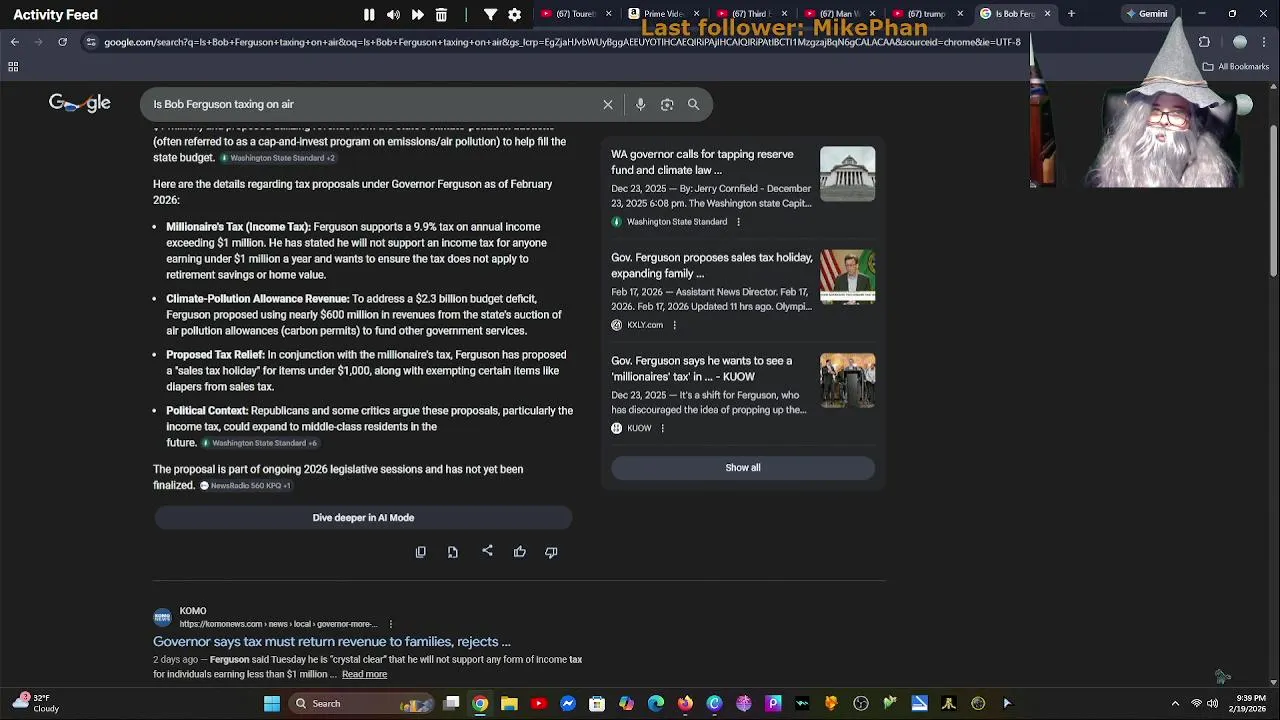Click Read more under KOMO result
The width and height of the screenshot is (1280, 720).
tap(364, 674)
